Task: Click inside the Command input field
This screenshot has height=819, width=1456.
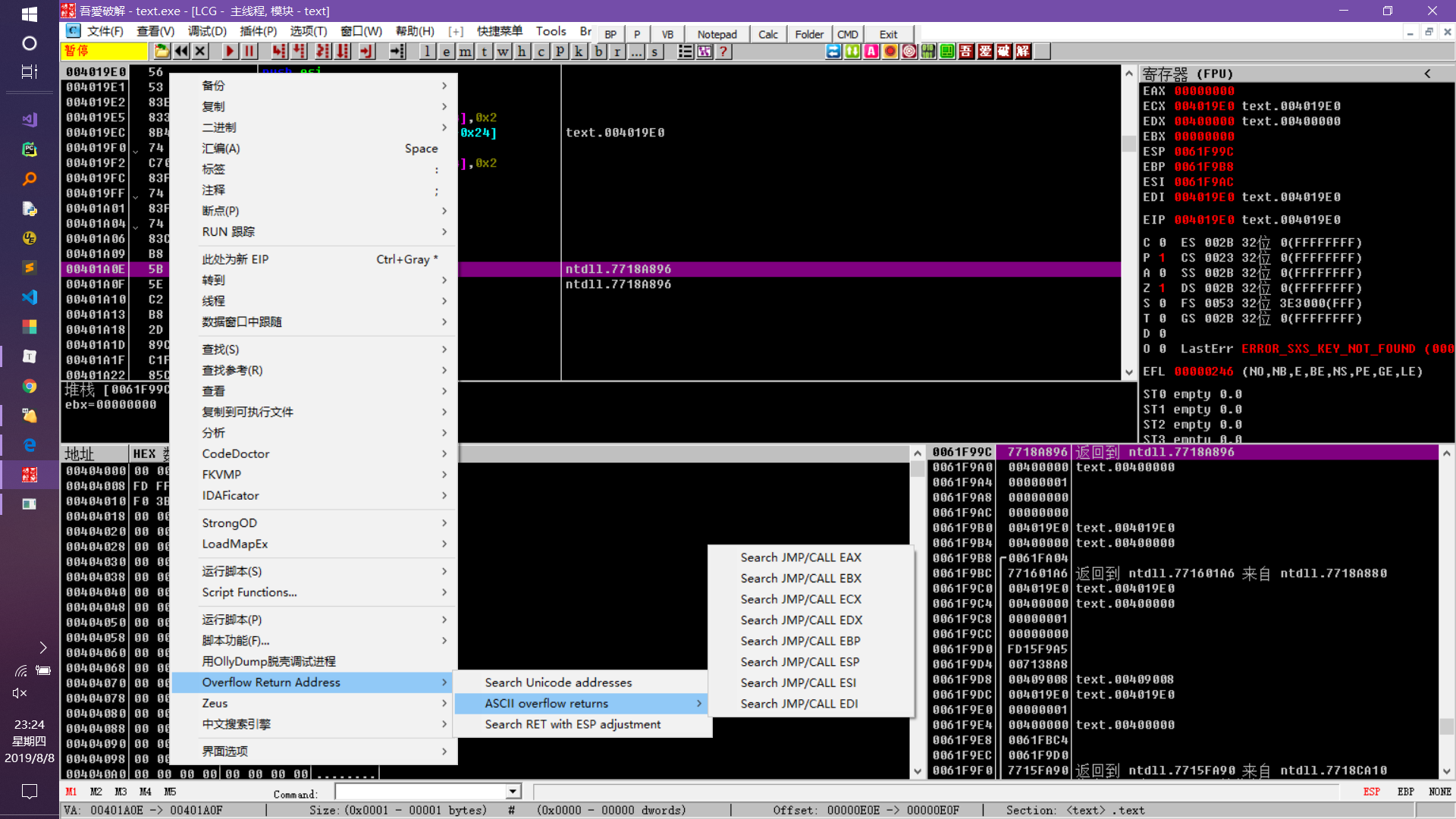Action: click(x=422, y=792)
